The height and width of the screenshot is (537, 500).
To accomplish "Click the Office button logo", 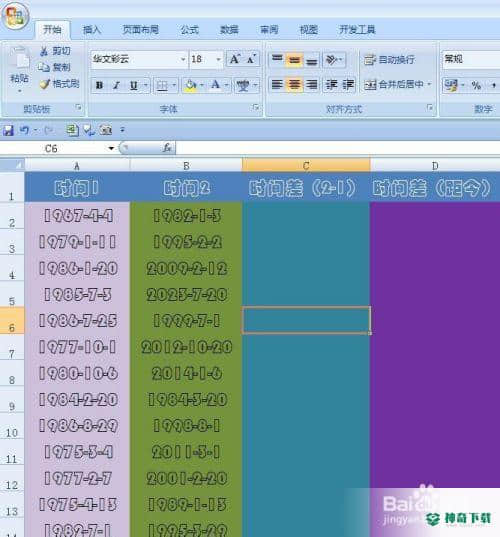I will [x=15, y=15].
